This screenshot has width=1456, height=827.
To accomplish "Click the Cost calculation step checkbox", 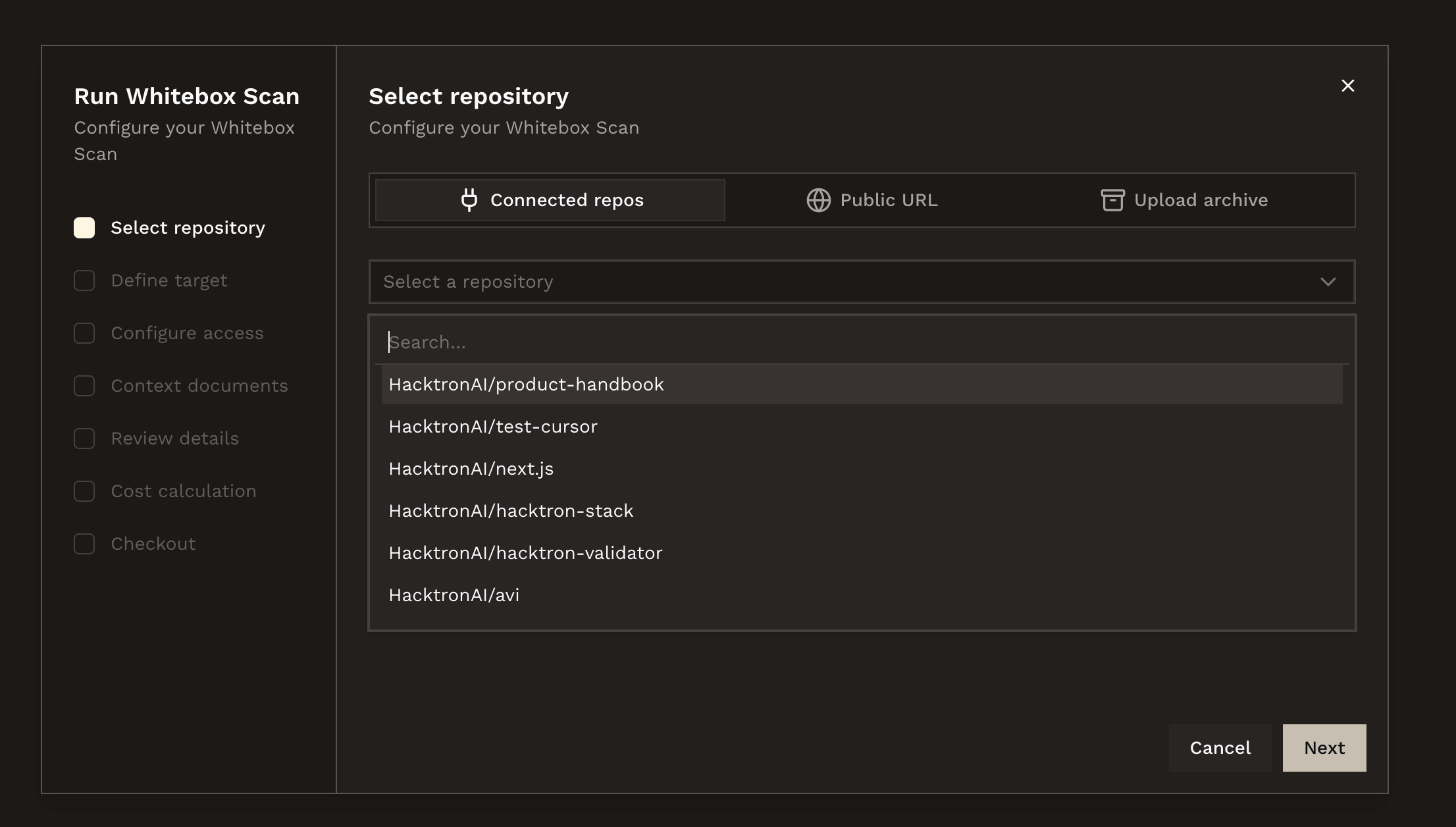I will [x=84, y=491].
